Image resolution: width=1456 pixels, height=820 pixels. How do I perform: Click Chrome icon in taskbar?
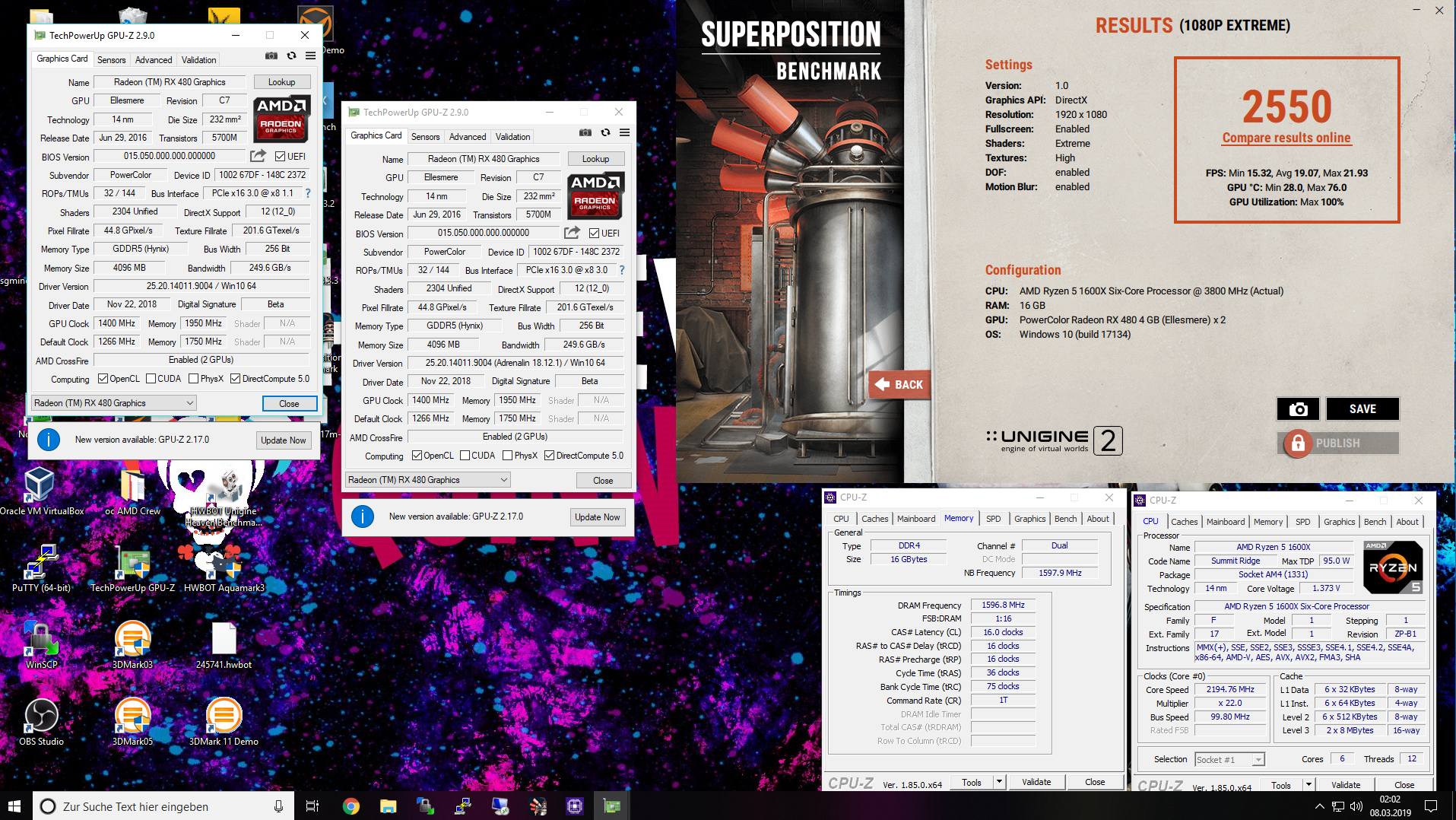(x=351, y=806)
